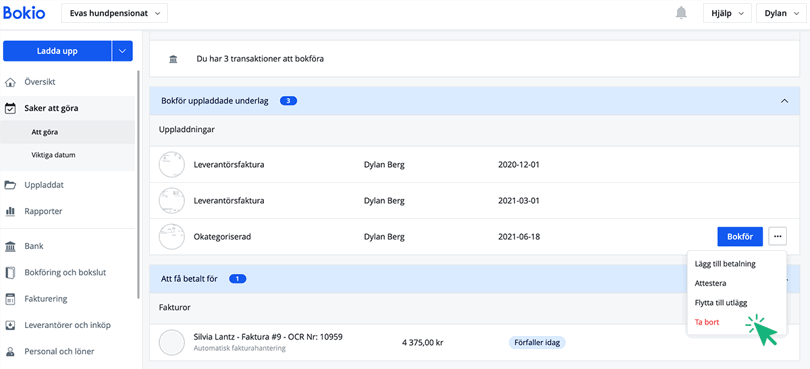
Task: Open Leverantörer och inköp in sidebar
Action: tap(67, 325)
